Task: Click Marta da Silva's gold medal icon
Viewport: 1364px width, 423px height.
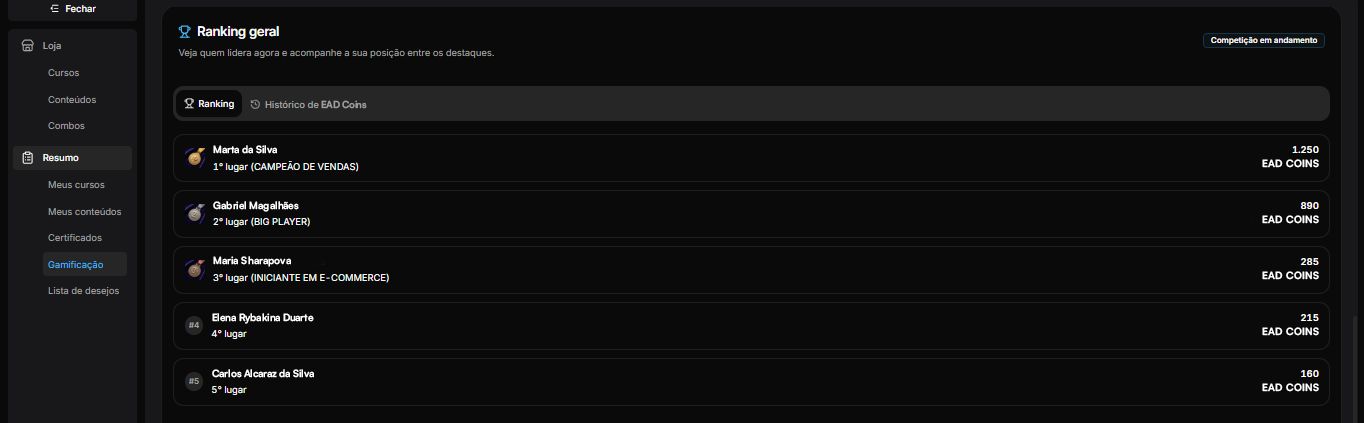Action: 195,158
